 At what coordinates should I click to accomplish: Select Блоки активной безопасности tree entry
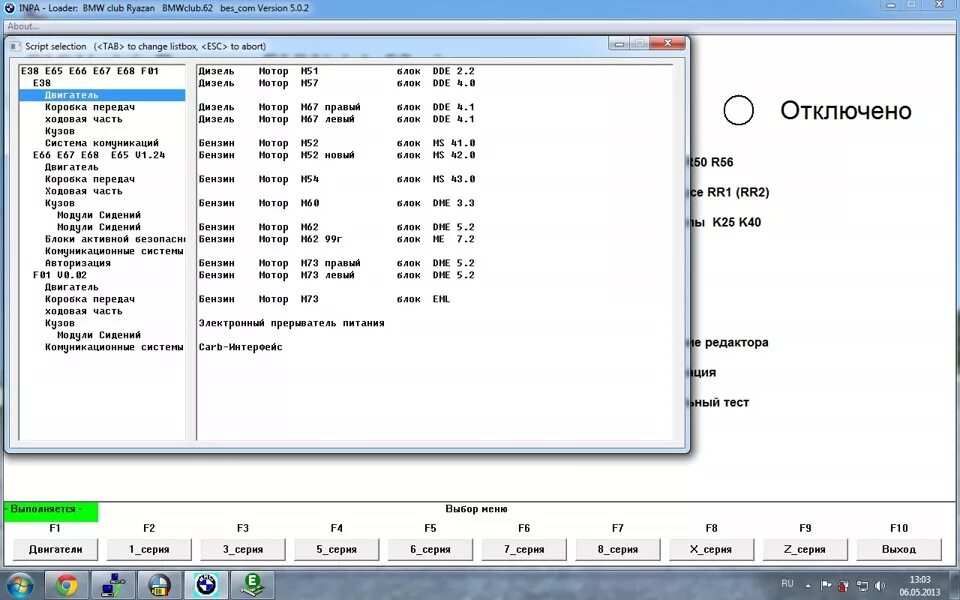pos(114,239)
